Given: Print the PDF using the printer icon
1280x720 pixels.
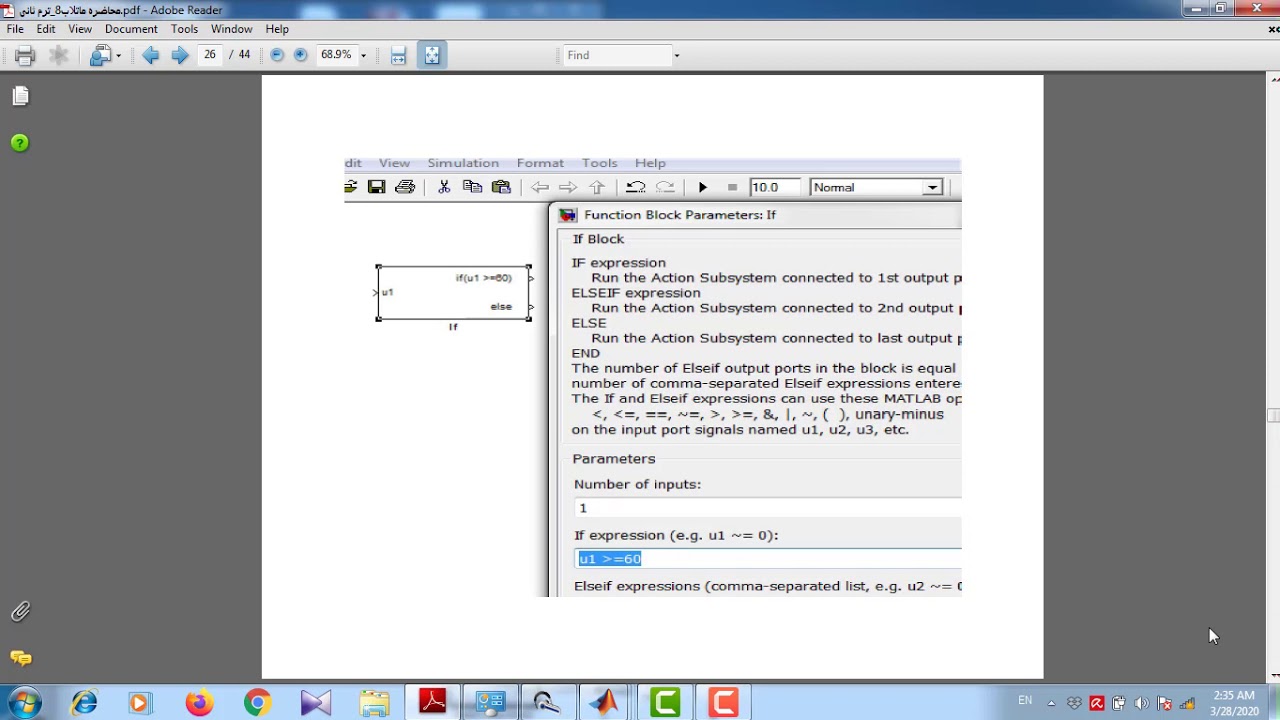Looking at the screenshot, I should pos(25,56).
